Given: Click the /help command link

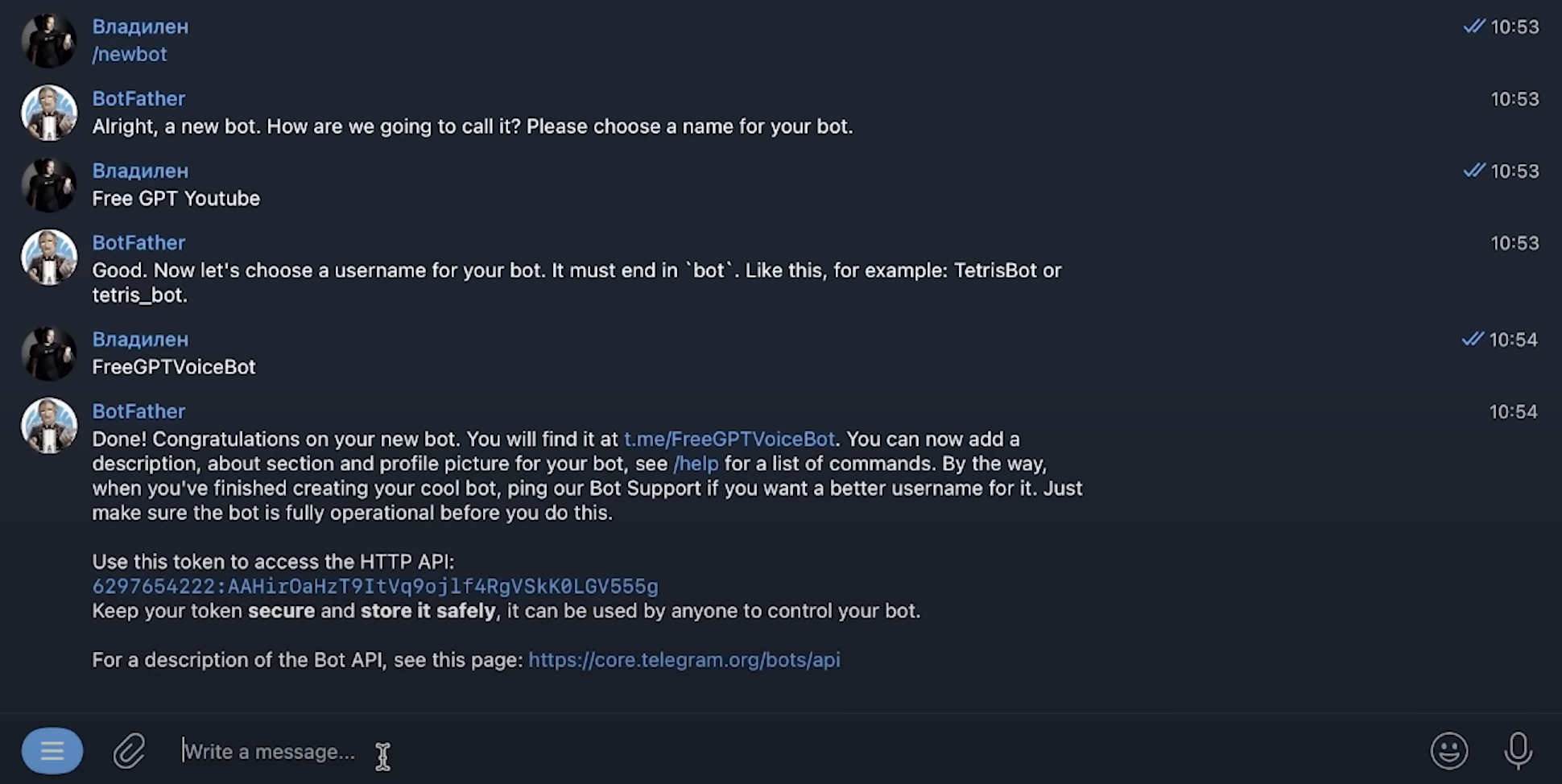Looking at the screenshot, I should pyautogui.click(x=696, y=464).
